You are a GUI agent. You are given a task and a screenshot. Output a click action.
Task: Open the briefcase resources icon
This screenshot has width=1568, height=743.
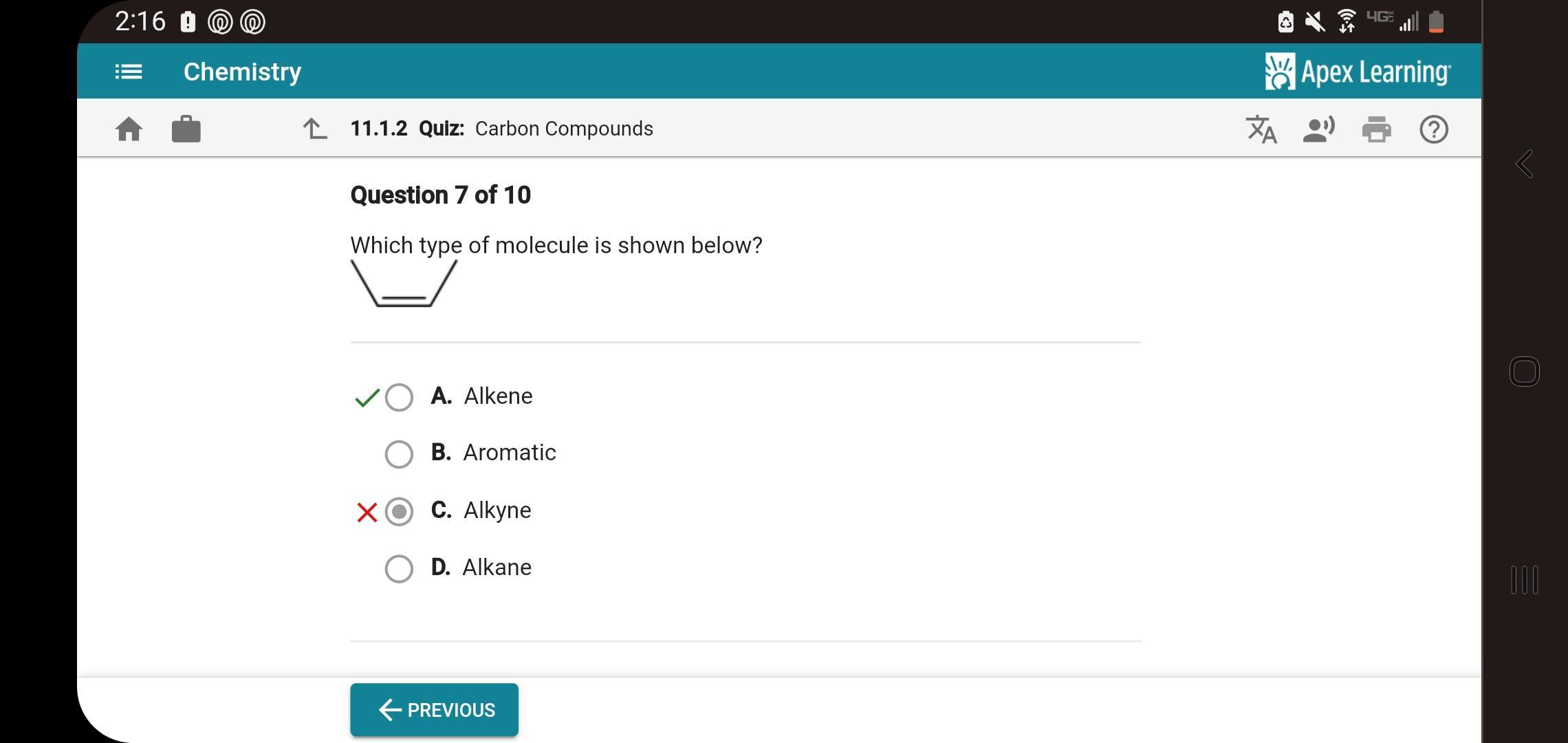[186, 129]
